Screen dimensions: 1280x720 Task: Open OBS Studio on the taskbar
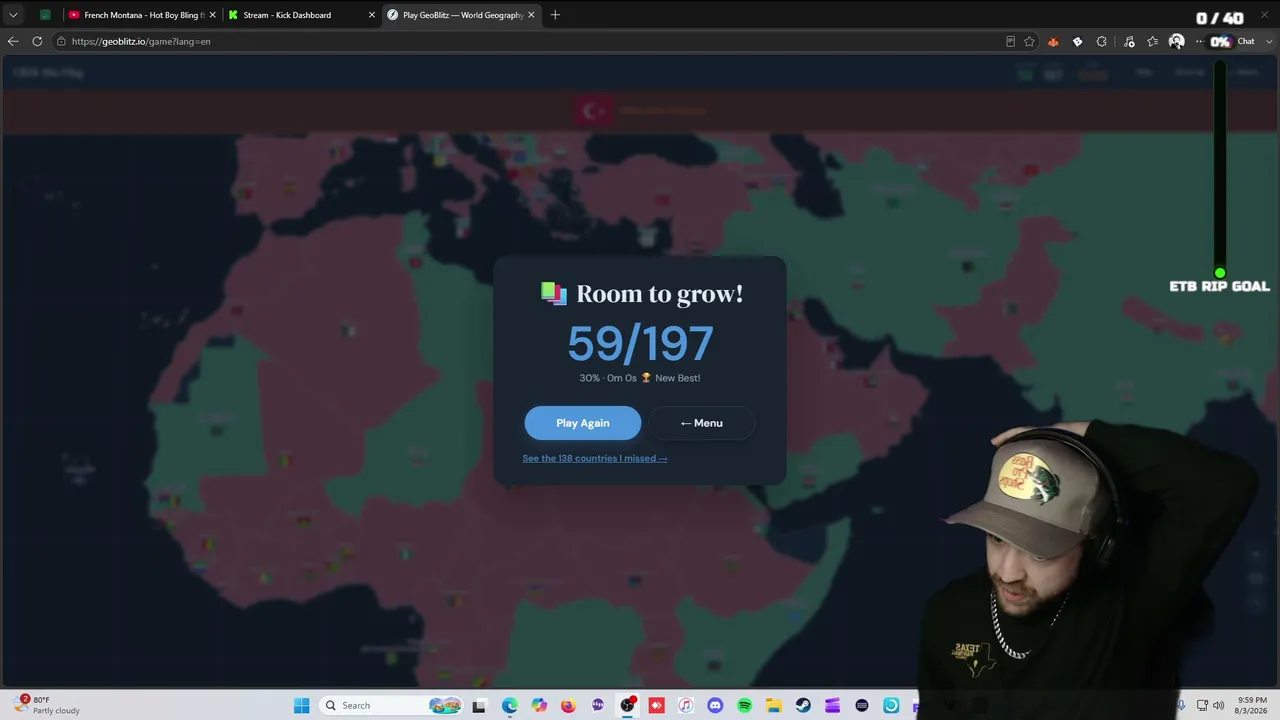[x=627, y=705]
